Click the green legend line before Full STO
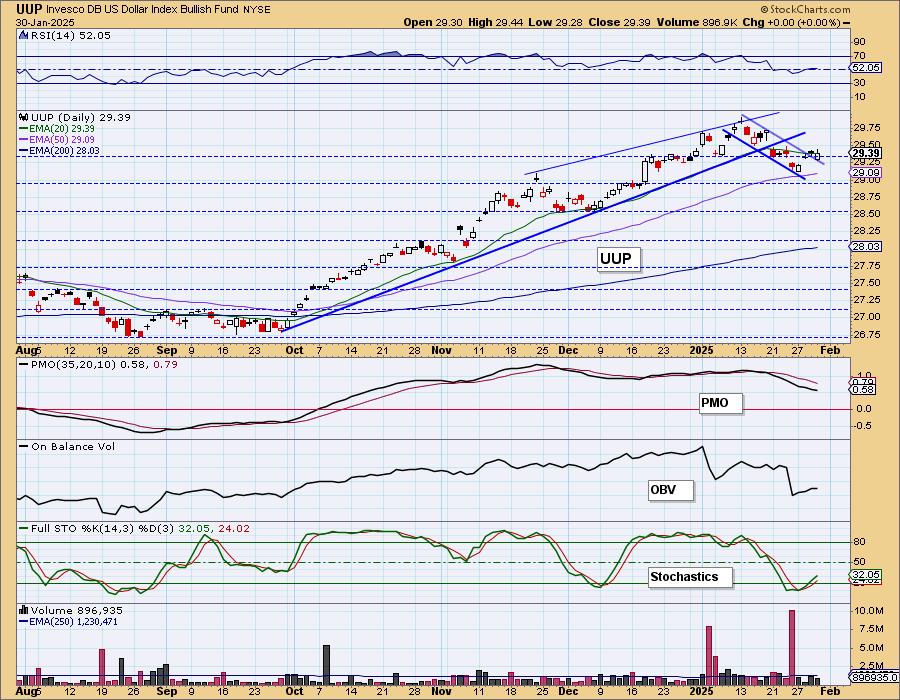Screen dimensions: 900x700 [x=24, y=528]
